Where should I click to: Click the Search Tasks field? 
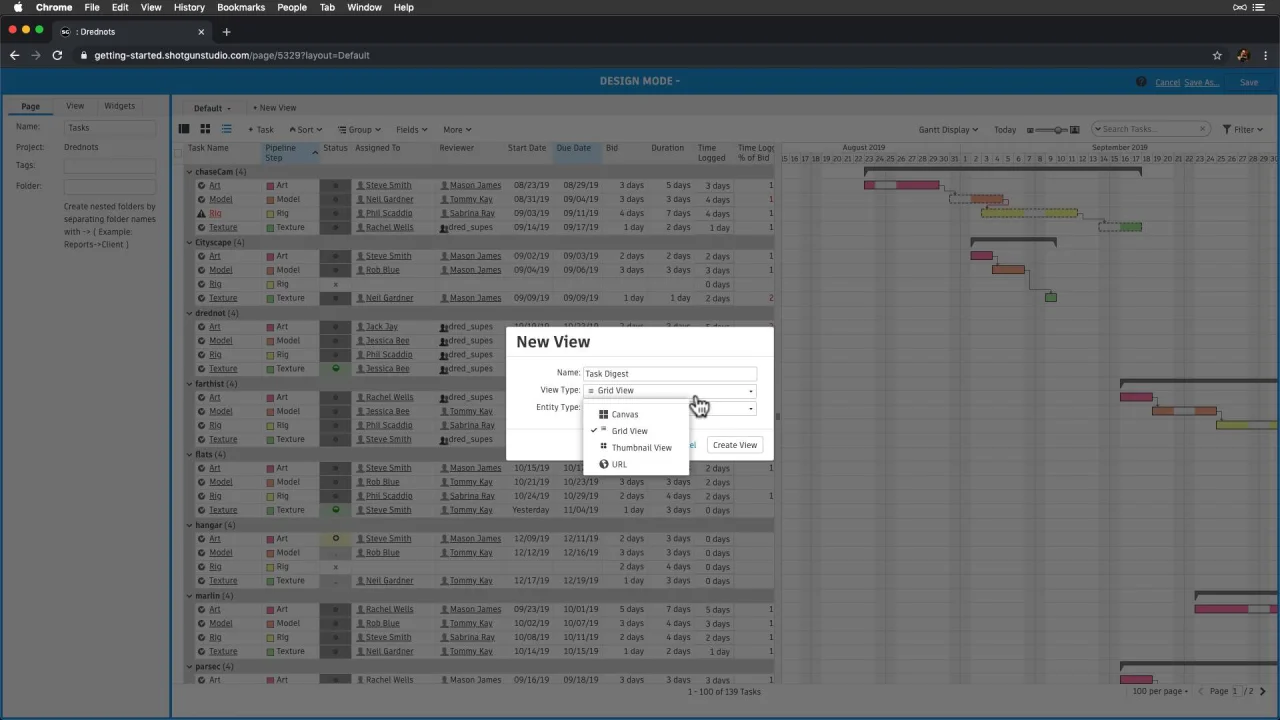point(1150,129)
